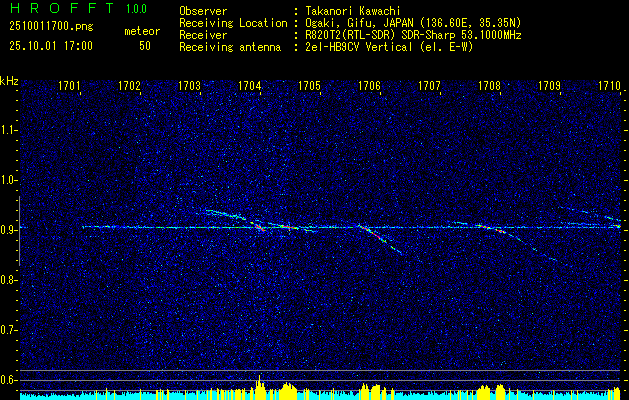Screen dimensions: 629x400
Task: Click the 0.7 kHz axis label
Action: (x=8, y=330)
